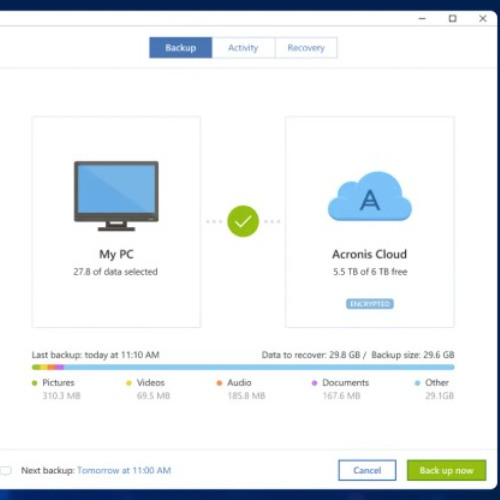Click the 'Backup size: 29.6 GB' text

(413, 355)
